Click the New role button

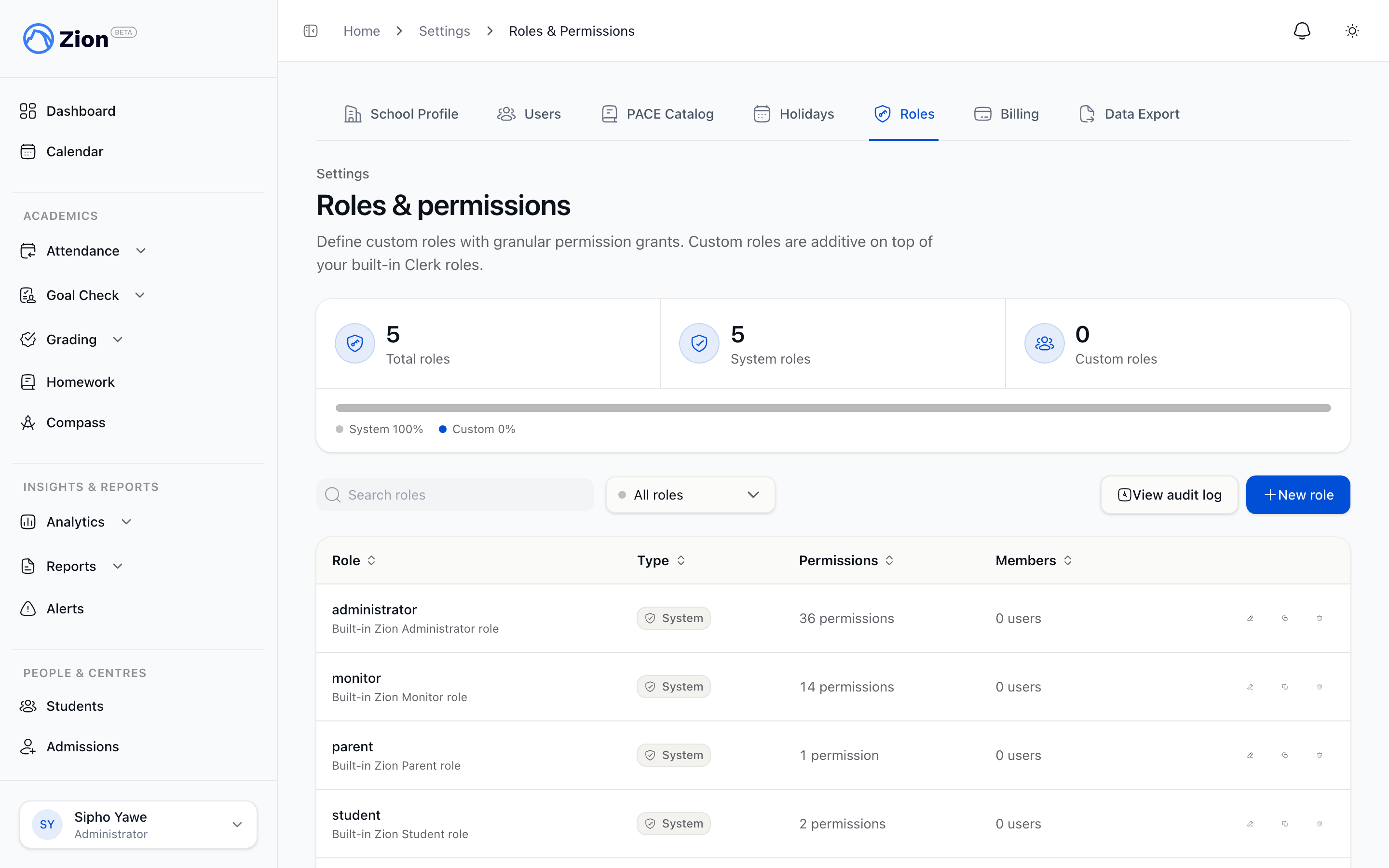click(x=1298, y=495)
